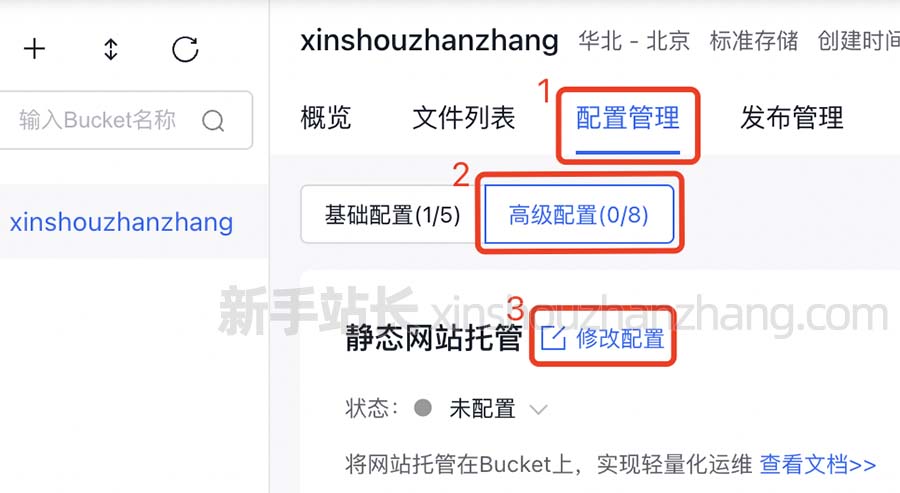Click the gray status dot next to 未配置
The height and width of the screenshot is (493, 900).
pos(423,408)
